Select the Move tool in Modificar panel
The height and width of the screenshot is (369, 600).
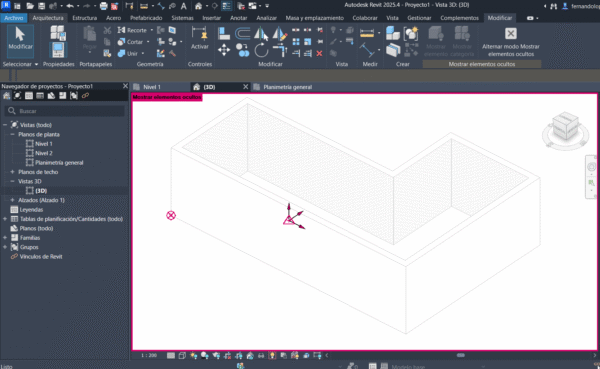224,50
